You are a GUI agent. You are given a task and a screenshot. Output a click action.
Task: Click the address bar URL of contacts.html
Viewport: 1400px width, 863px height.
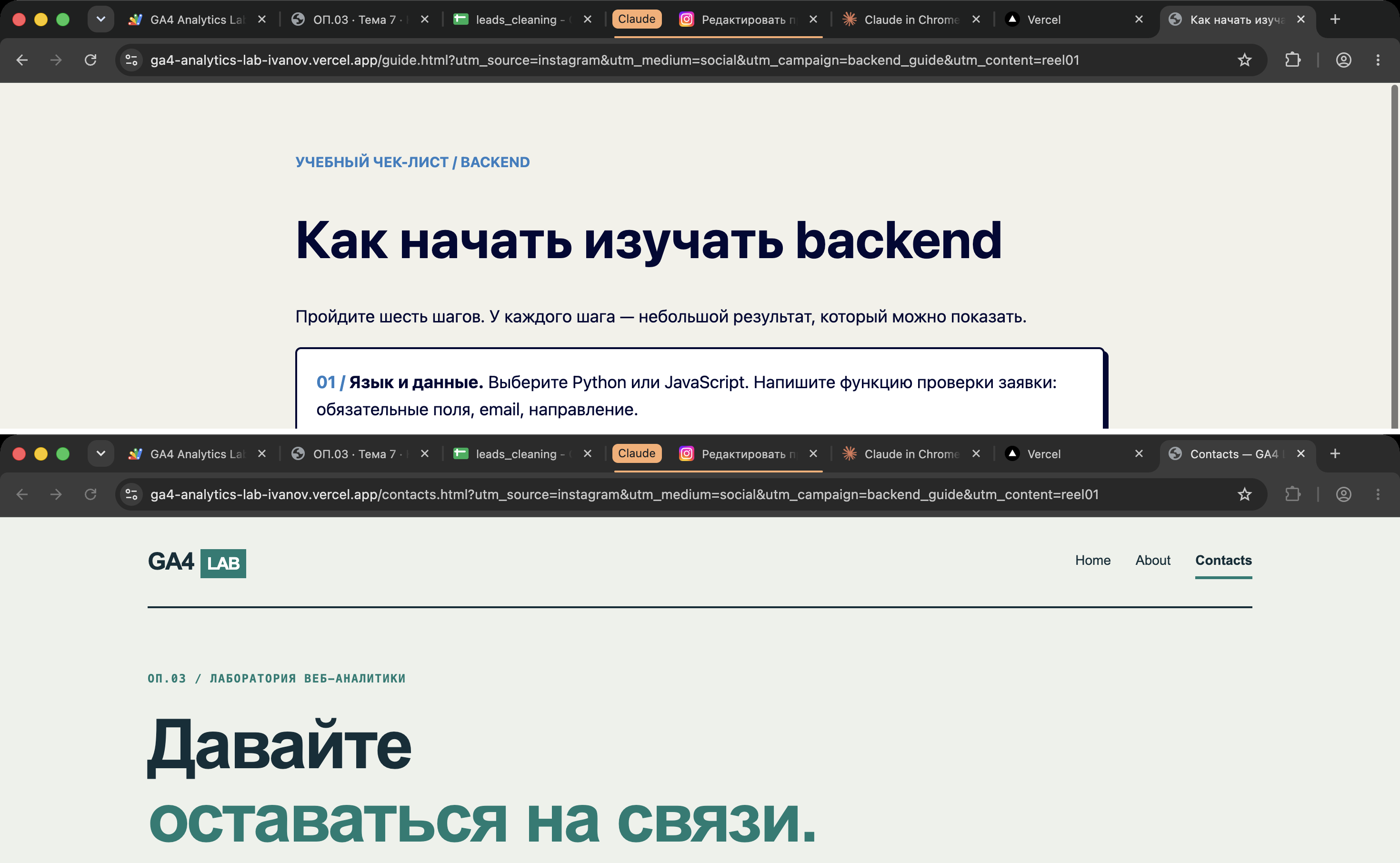click(624, 494)
